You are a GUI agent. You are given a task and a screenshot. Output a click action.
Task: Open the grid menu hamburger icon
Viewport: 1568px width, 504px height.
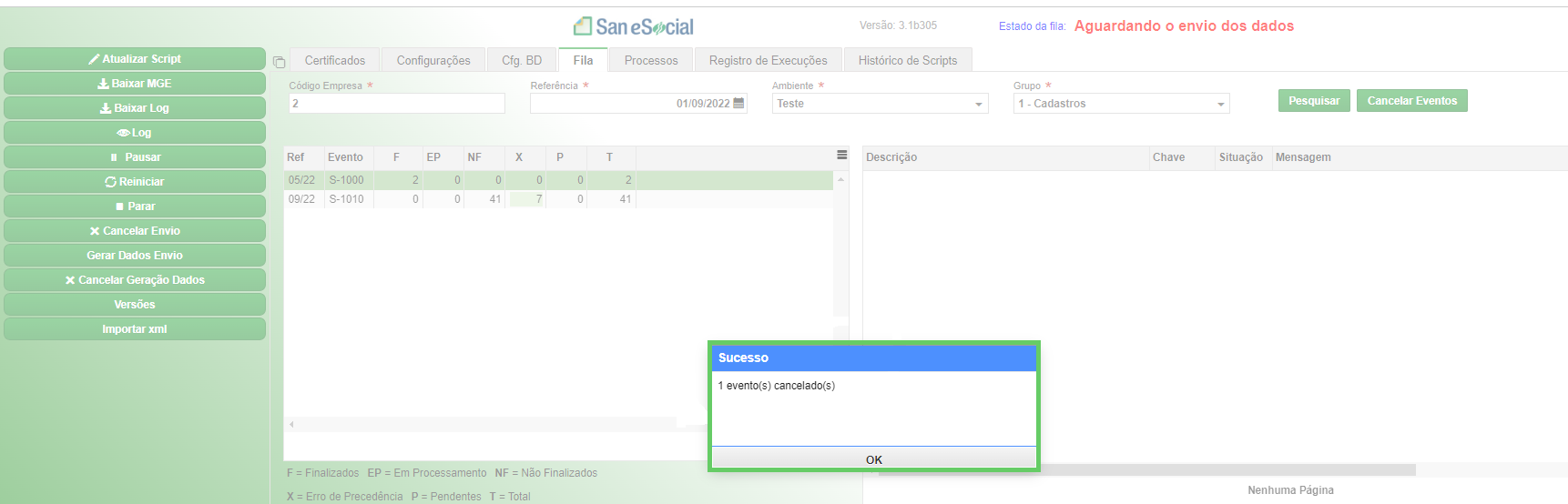[841, 156]
